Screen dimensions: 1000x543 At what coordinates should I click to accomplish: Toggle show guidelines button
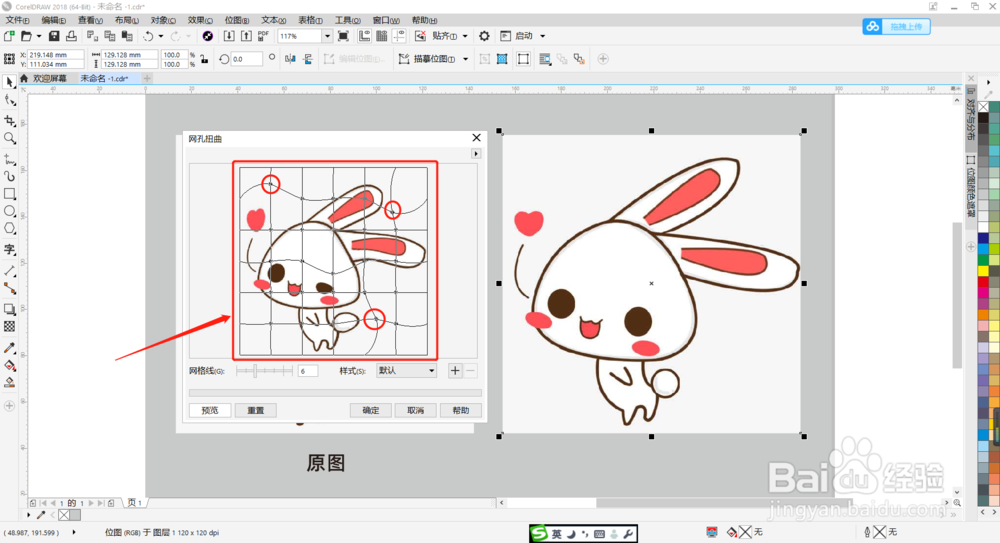(x=399, y=36)
